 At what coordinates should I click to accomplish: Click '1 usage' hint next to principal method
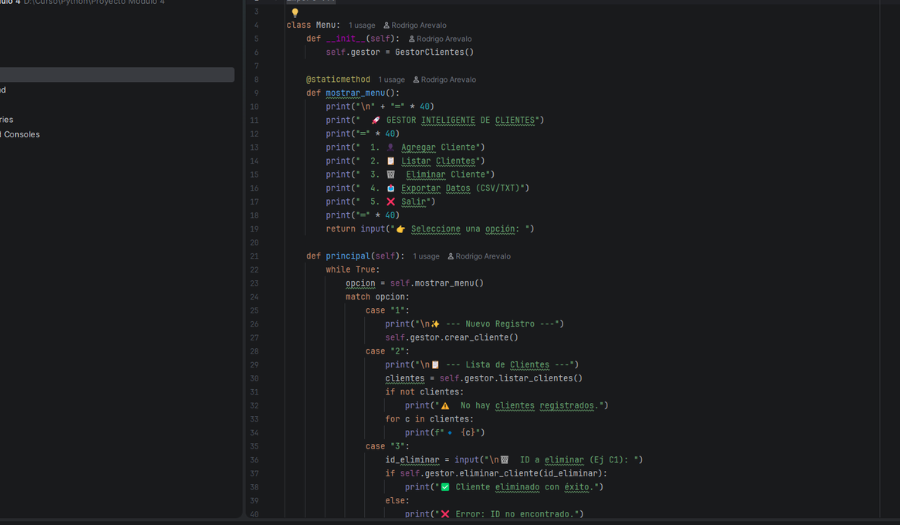pos(425,256)
